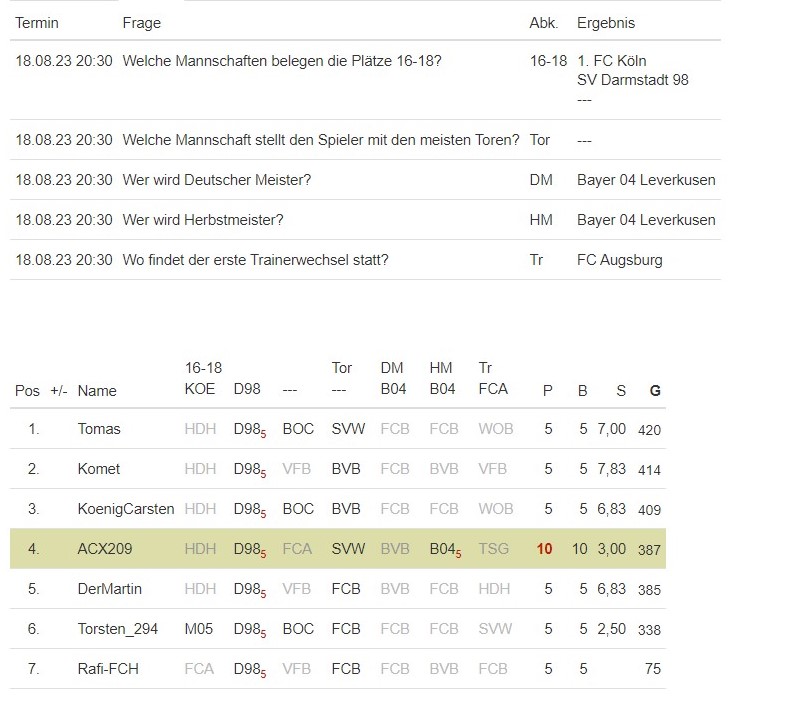The height and width of the screenshot is (720, 798).
Task: Click the P column header
Action: coord(548,391)
